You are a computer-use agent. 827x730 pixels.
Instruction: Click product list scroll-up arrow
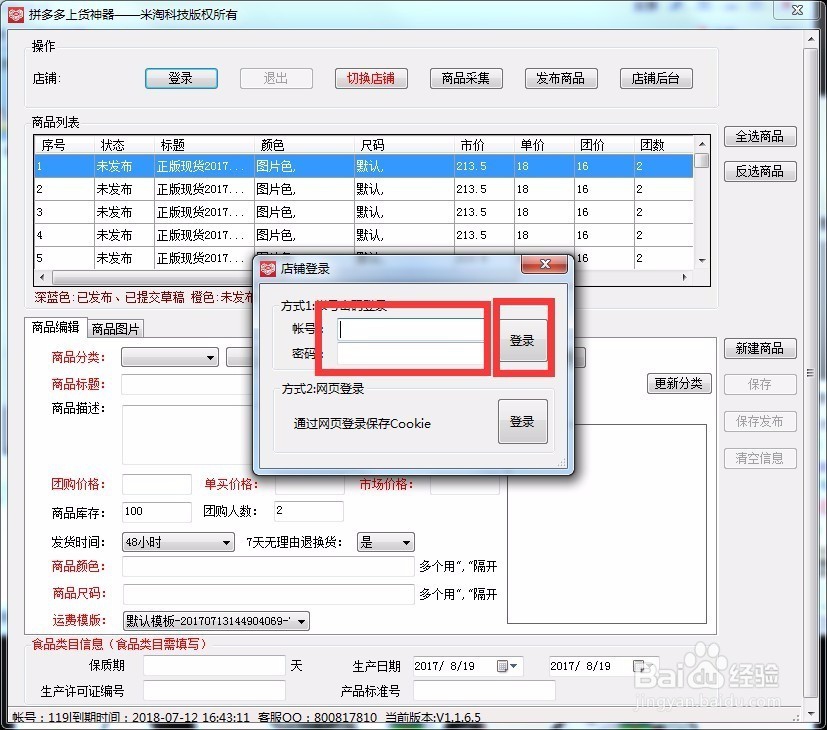(x=702, y=144)
